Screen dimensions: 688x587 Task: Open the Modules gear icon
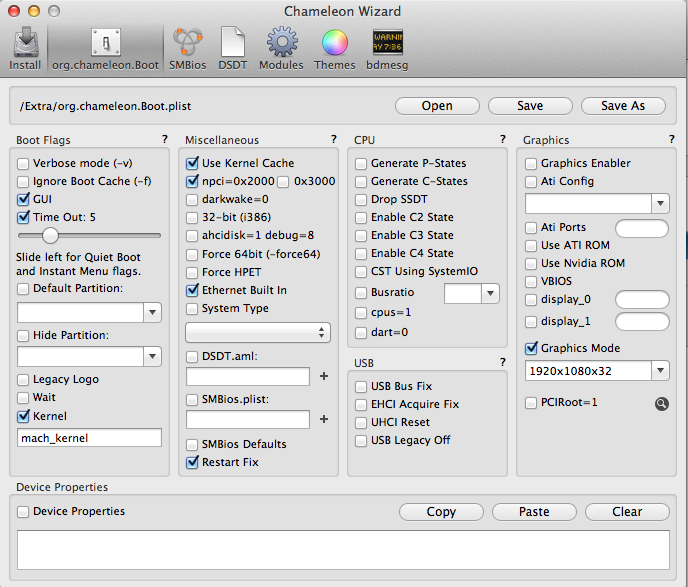pos(281,49)
